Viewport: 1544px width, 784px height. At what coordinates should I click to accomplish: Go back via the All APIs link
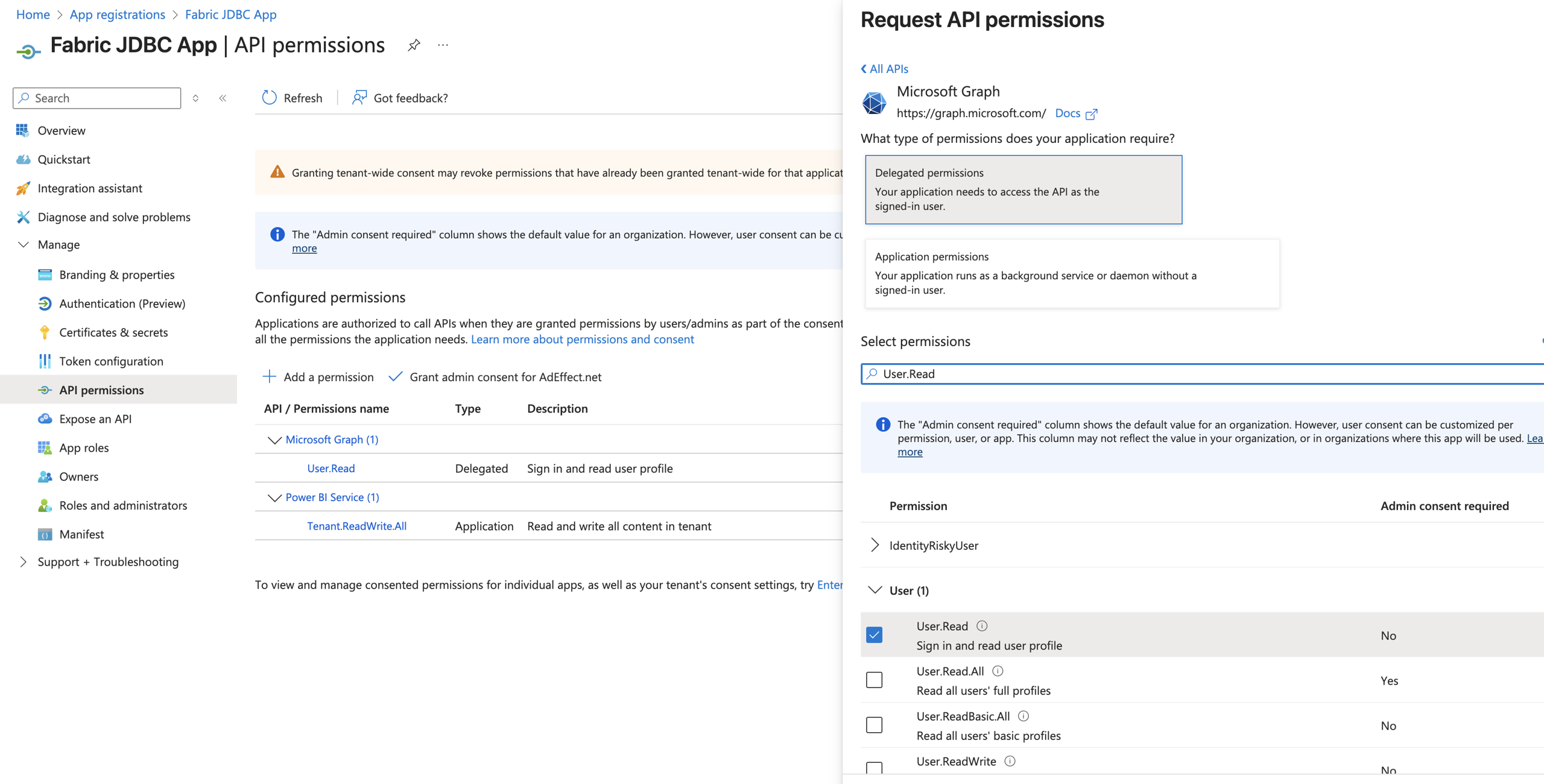pos(884,69)
